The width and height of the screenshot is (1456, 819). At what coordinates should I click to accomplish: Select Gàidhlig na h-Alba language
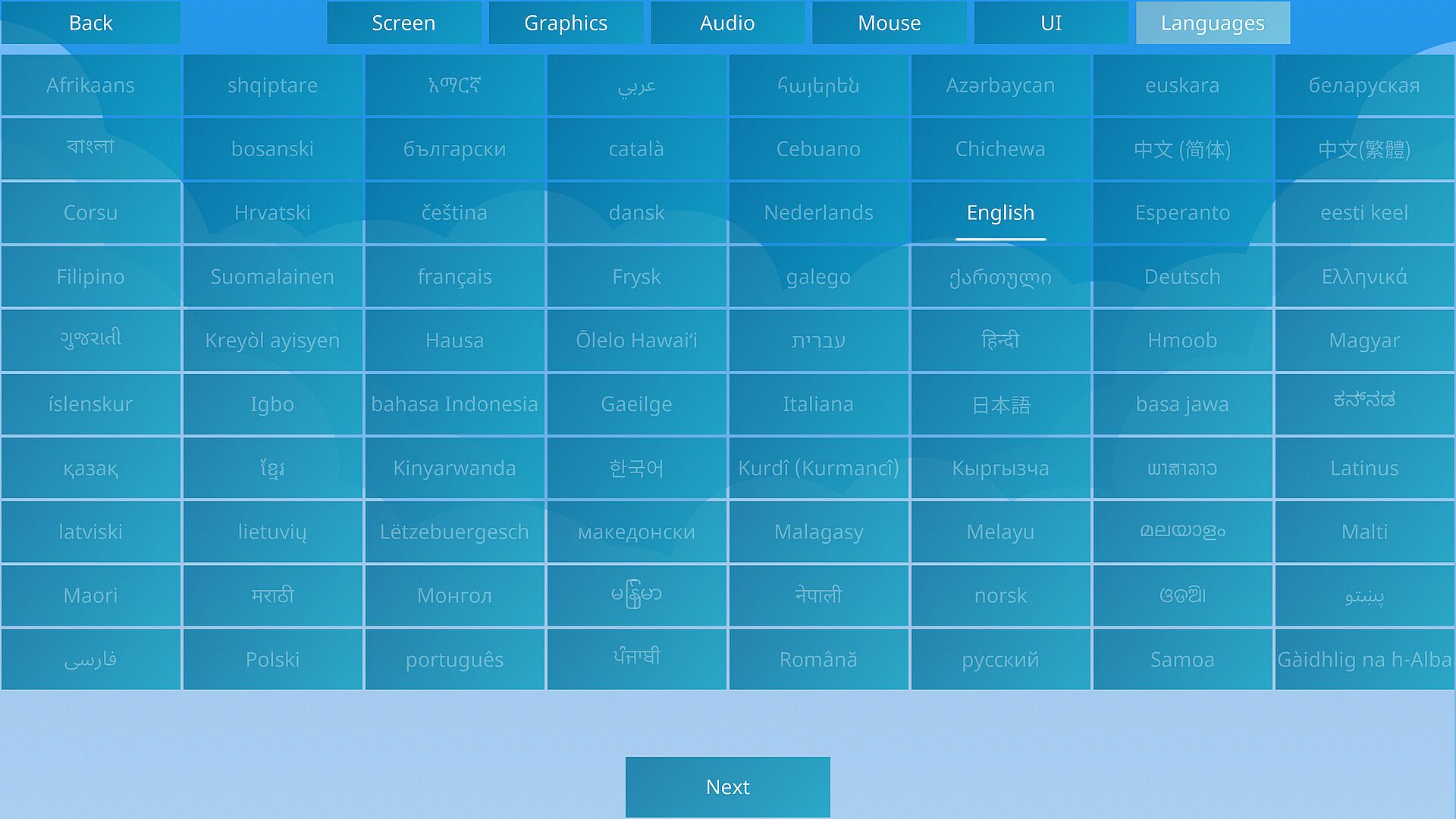(1364, 659)
